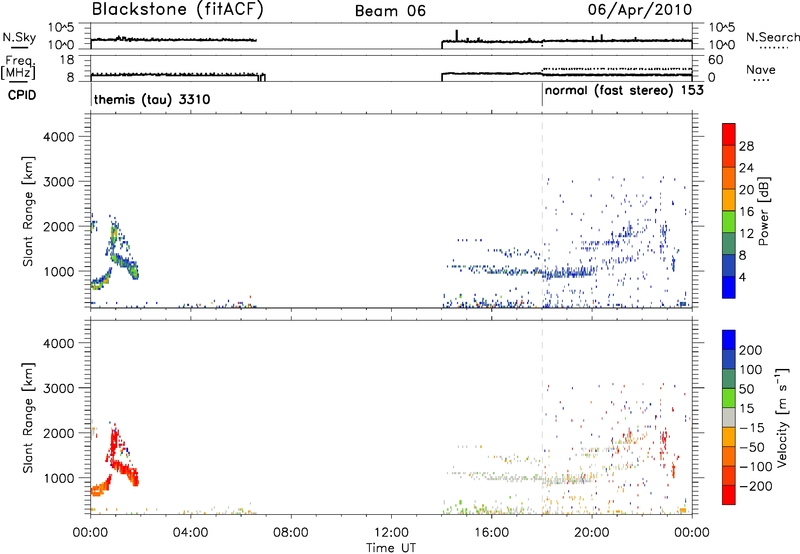This screenshot has height=554, width=800.
Task: Click "3000" on the Velocity panel range axis
Action: pos(59,388)
